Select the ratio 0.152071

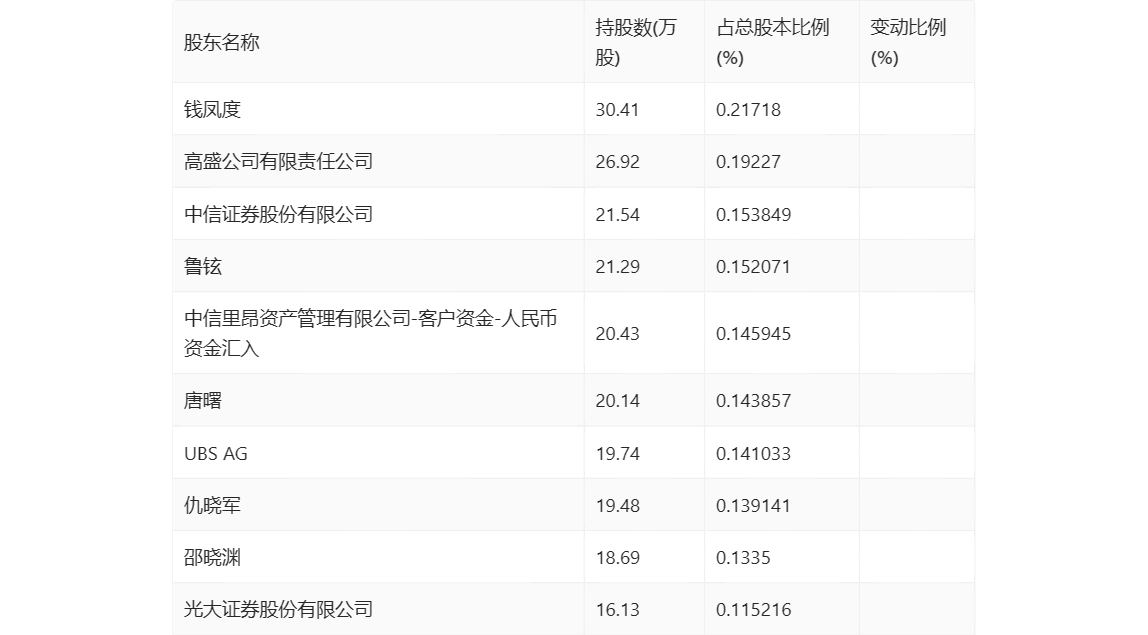point(753,267)
